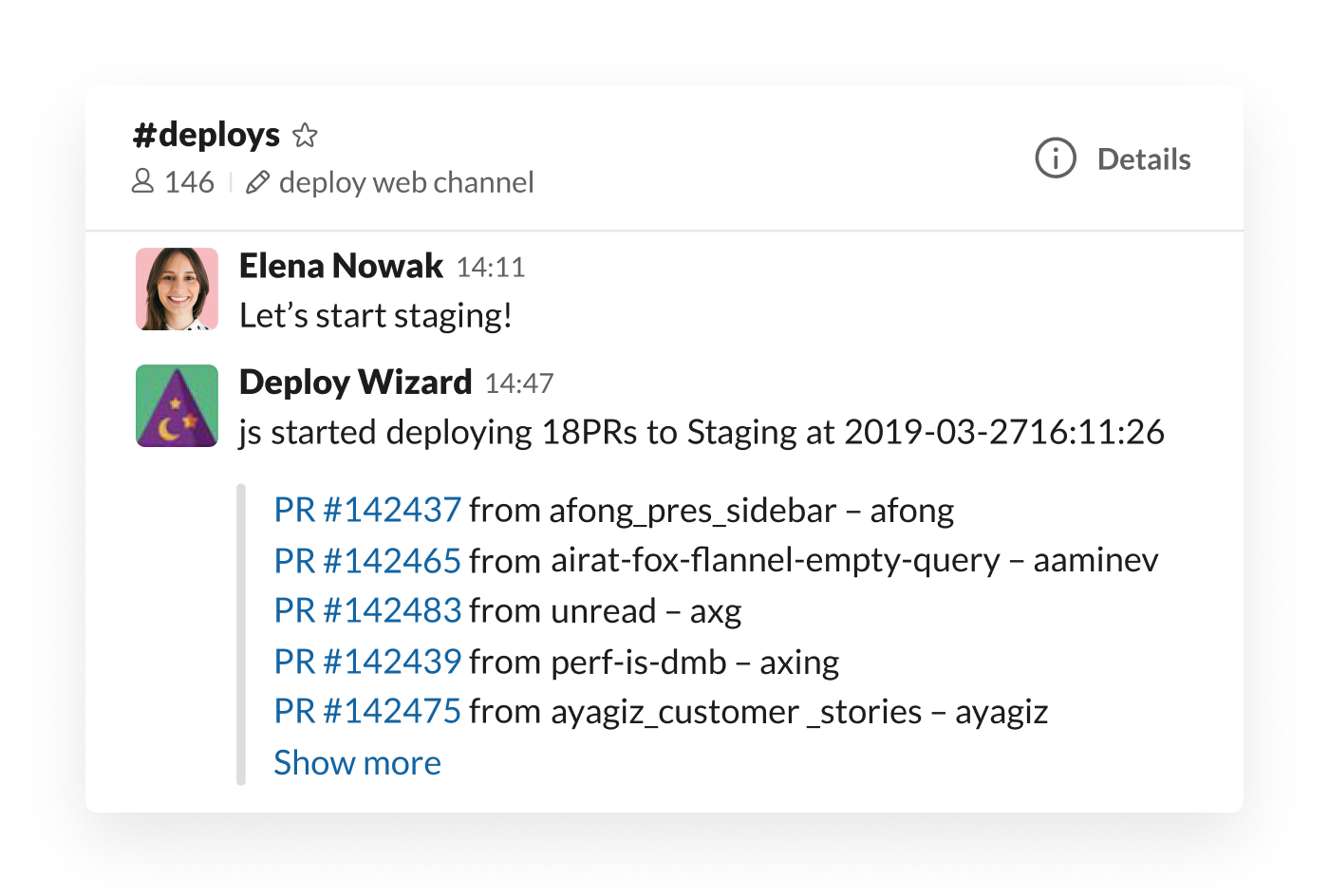The image size is (1329, 896).
Task: Open Deploy Wizard's avatar
Action: (x=177, y=405)
